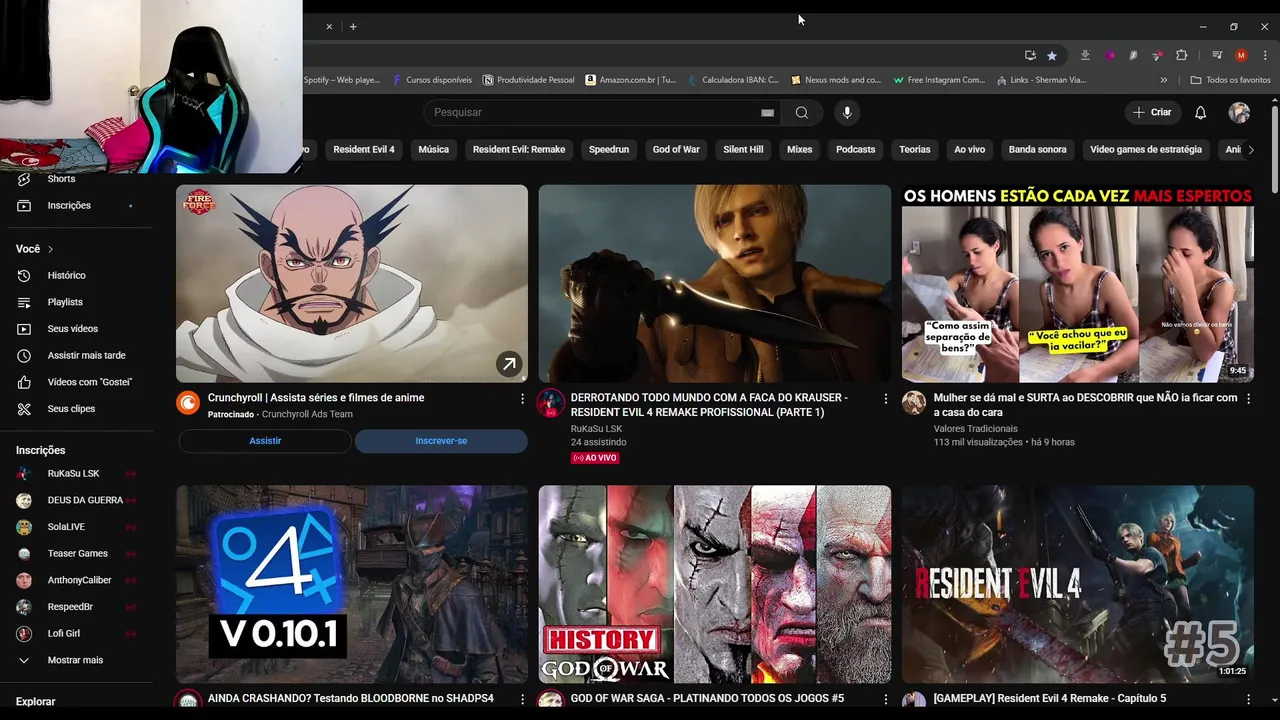Open the YouTube account avatar menu
The image size is (1280, 720).
click(1239, 113)
